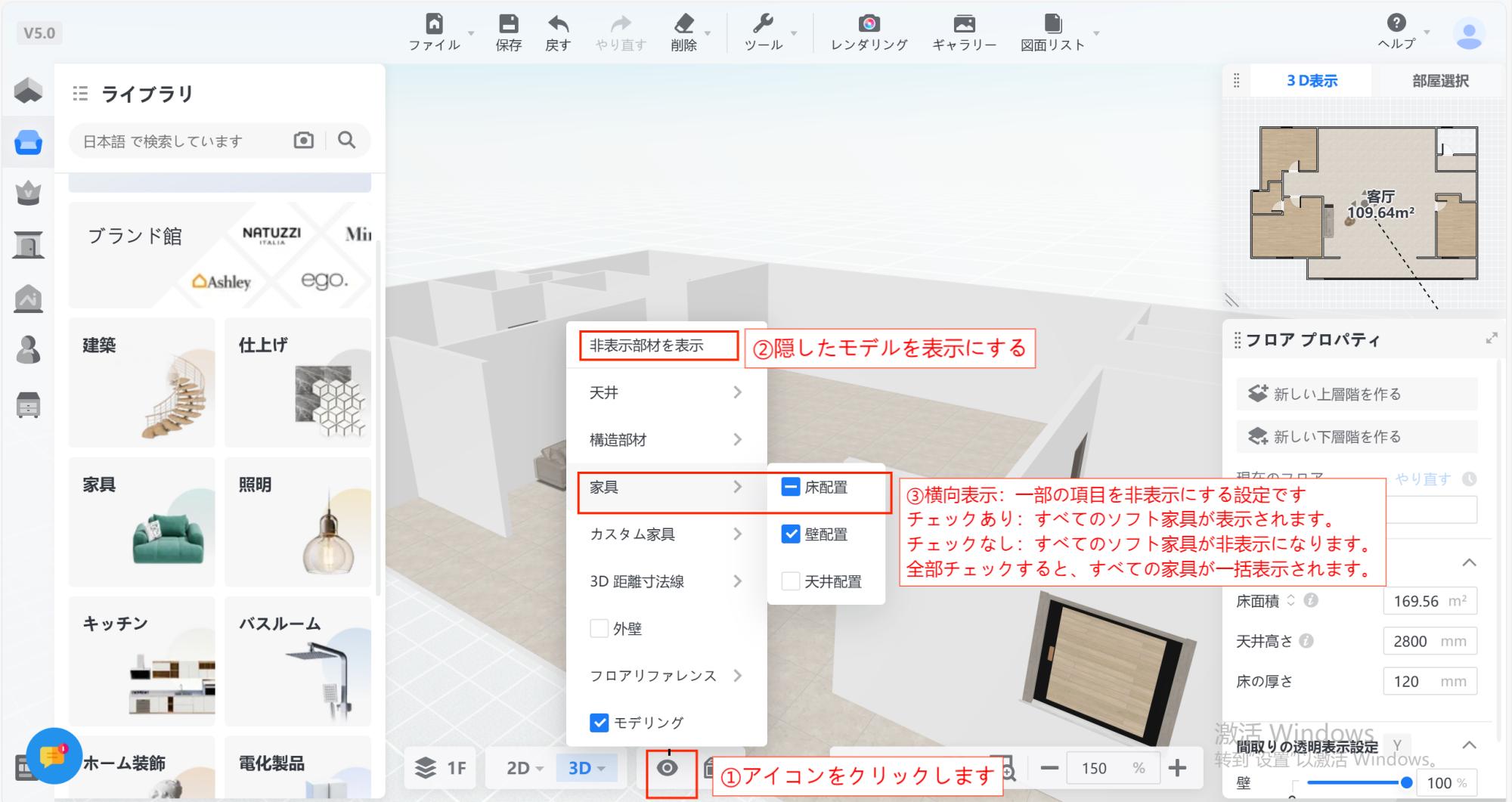This screenshot has width=1512, height=802.
Task: Open the 1F floor layers button
Action: pos(441,768)
